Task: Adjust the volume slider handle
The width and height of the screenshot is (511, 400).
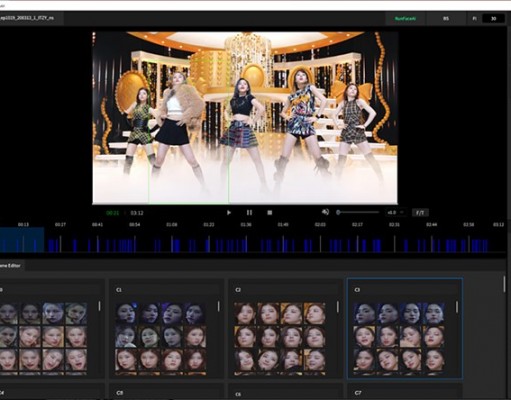Action: (x=338, y=212)
